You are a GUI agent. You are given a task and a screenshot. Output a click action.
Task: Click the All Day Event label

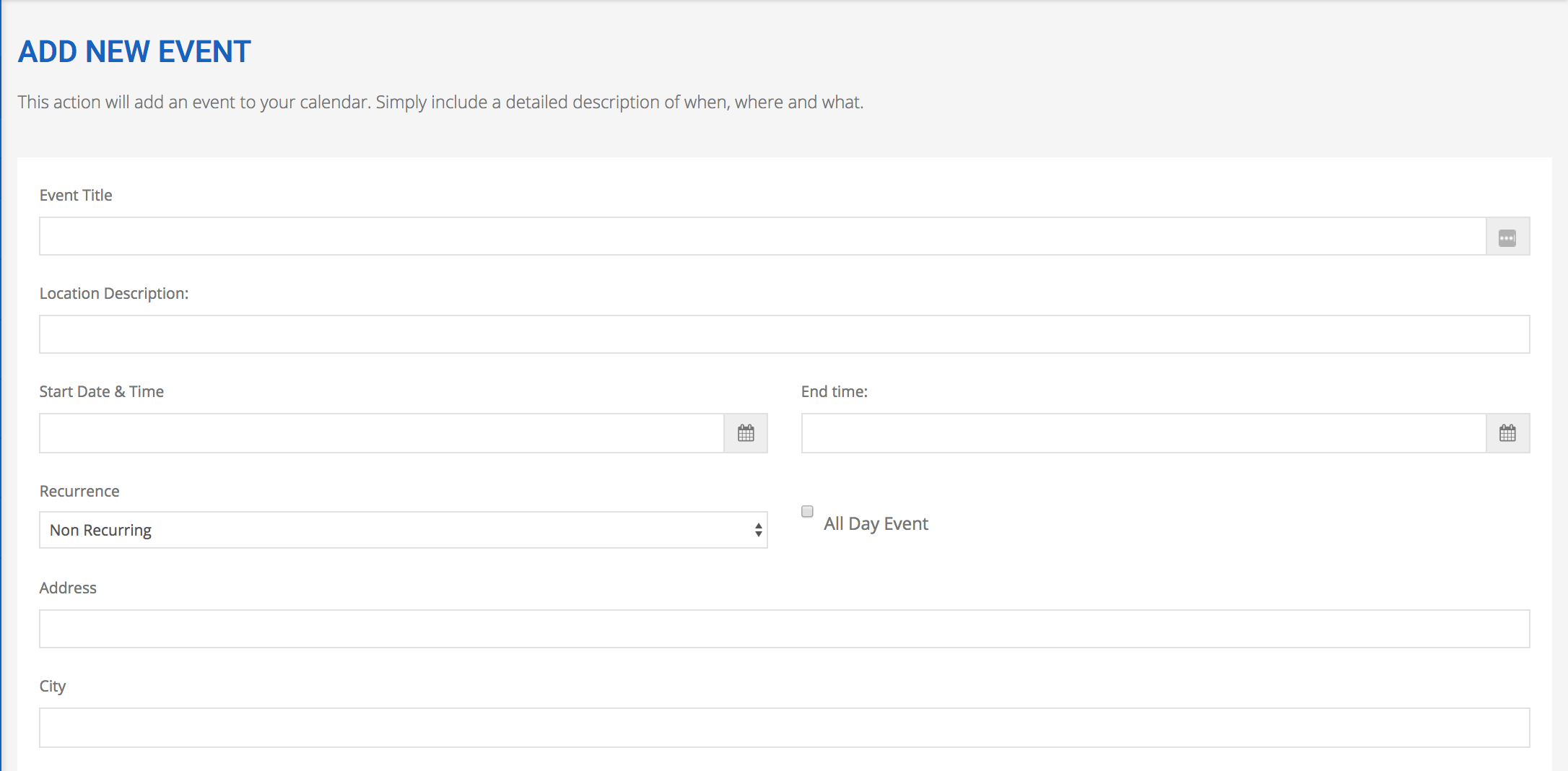coord(876,524)
